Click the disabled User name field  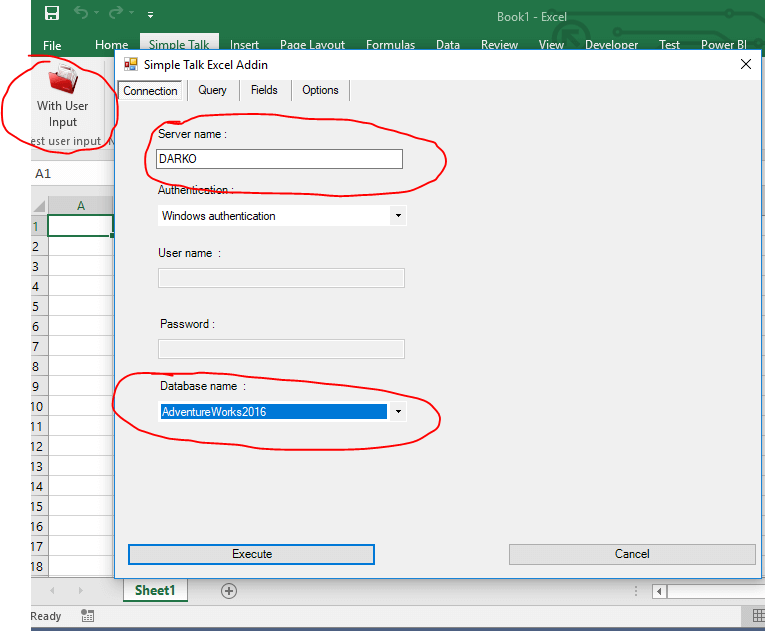(x=281, y=278)
